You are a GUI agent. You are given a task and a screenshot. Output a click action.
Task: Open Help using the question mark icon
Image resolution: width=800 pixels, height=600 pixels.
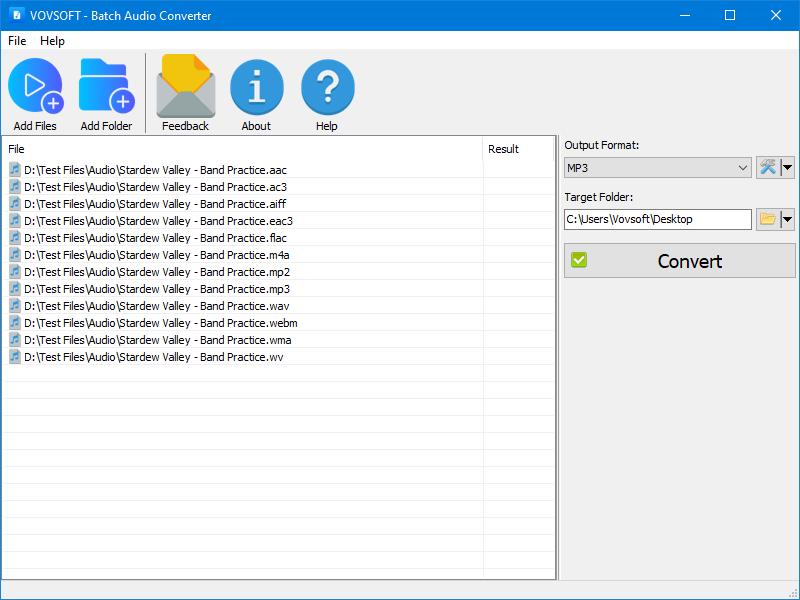pyautogui.click(x=327, y=88)
